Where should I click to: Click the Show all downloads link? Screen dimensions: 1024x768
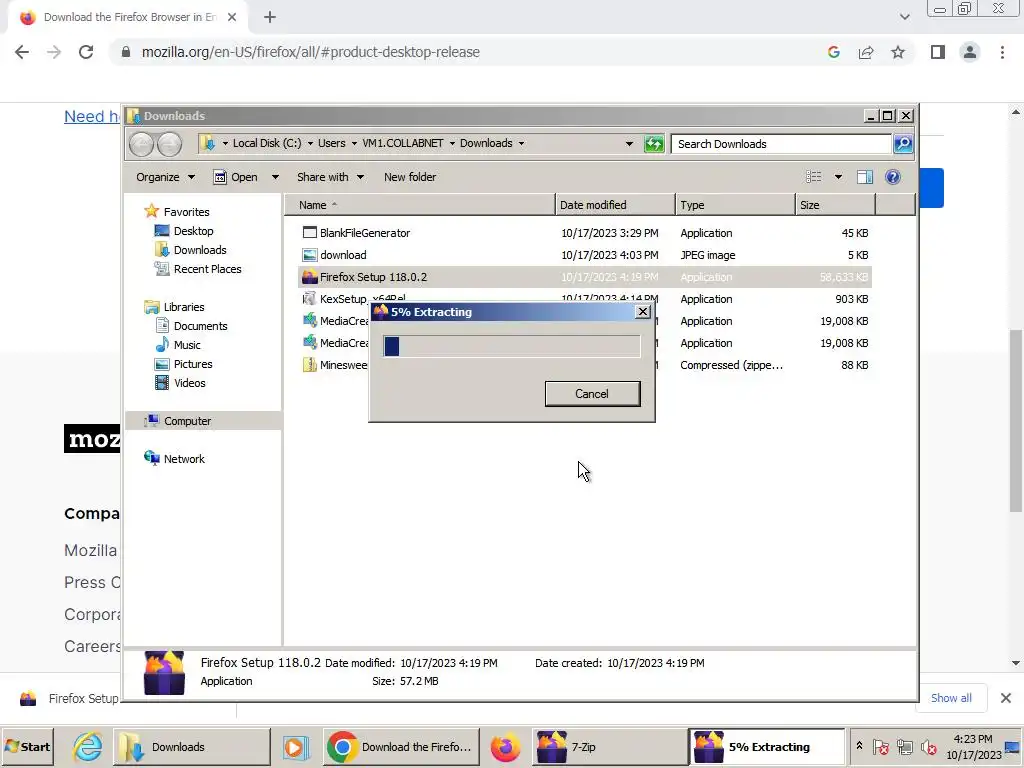point(951,698)
